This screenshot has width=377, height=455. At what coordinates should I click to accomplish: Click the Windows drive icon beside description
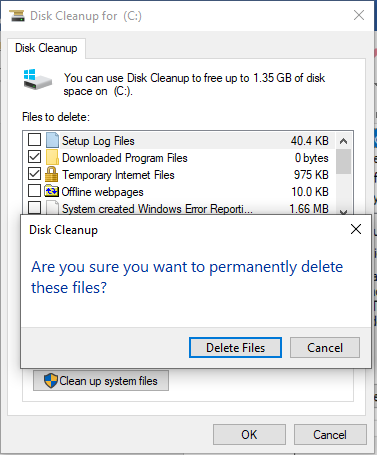pos(37,79)
